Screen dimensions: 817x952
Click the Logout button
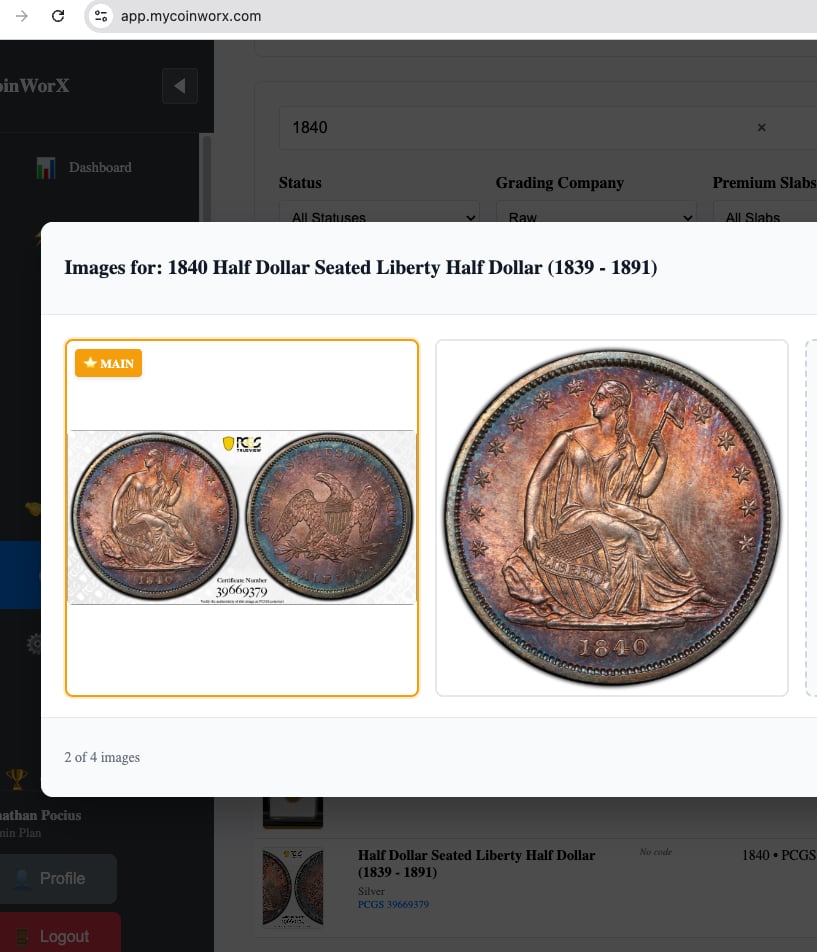click(59, 933)
